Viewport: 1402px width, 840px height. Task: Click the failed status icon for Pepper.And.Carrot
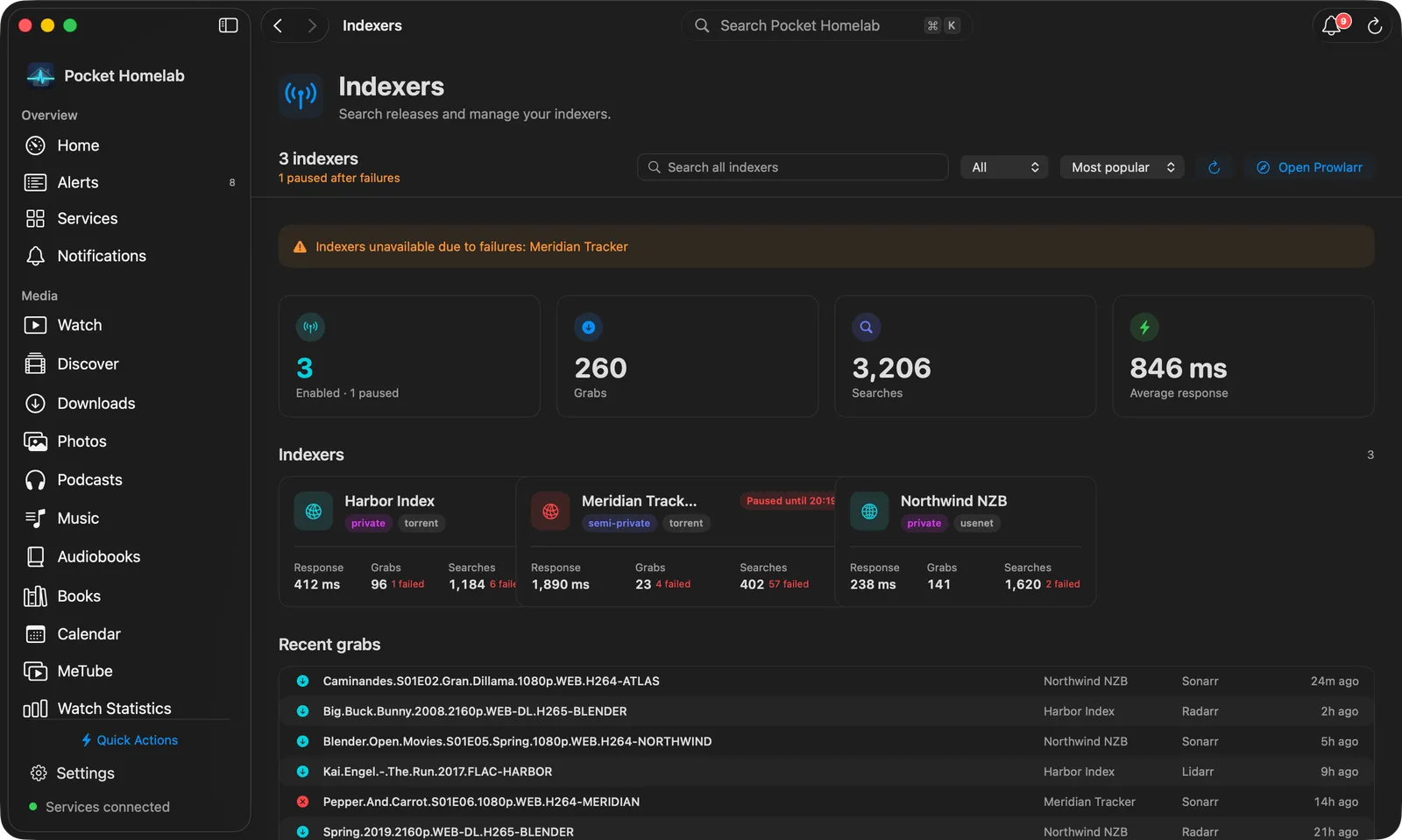point(302,801)
